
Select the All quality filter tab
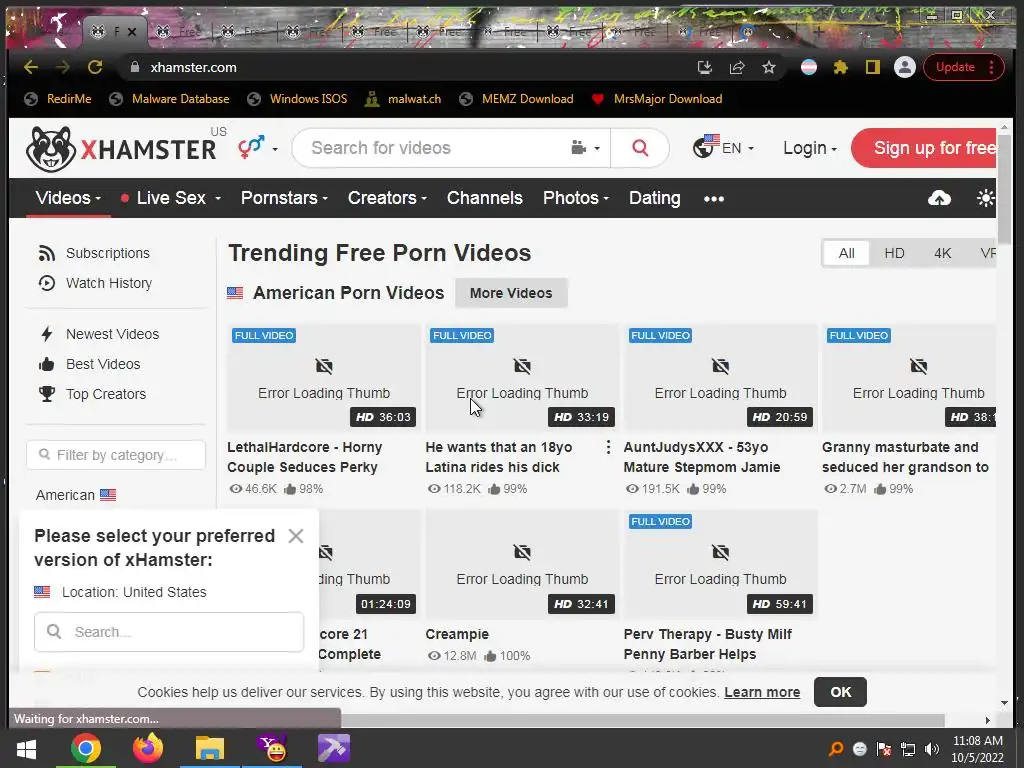pyautogui.click(x=846, y=253)
